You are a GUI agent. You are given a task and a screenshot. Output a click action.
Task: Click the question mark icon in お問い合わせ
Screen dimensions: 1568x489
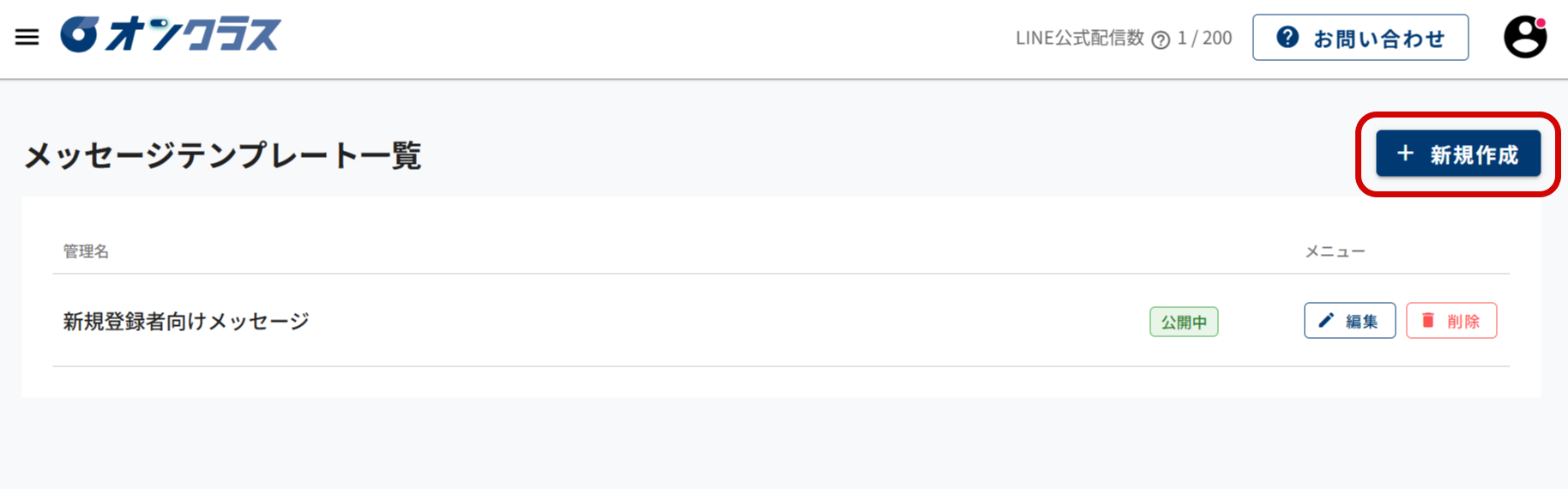pyautogui.click(x=1288, y=37)
